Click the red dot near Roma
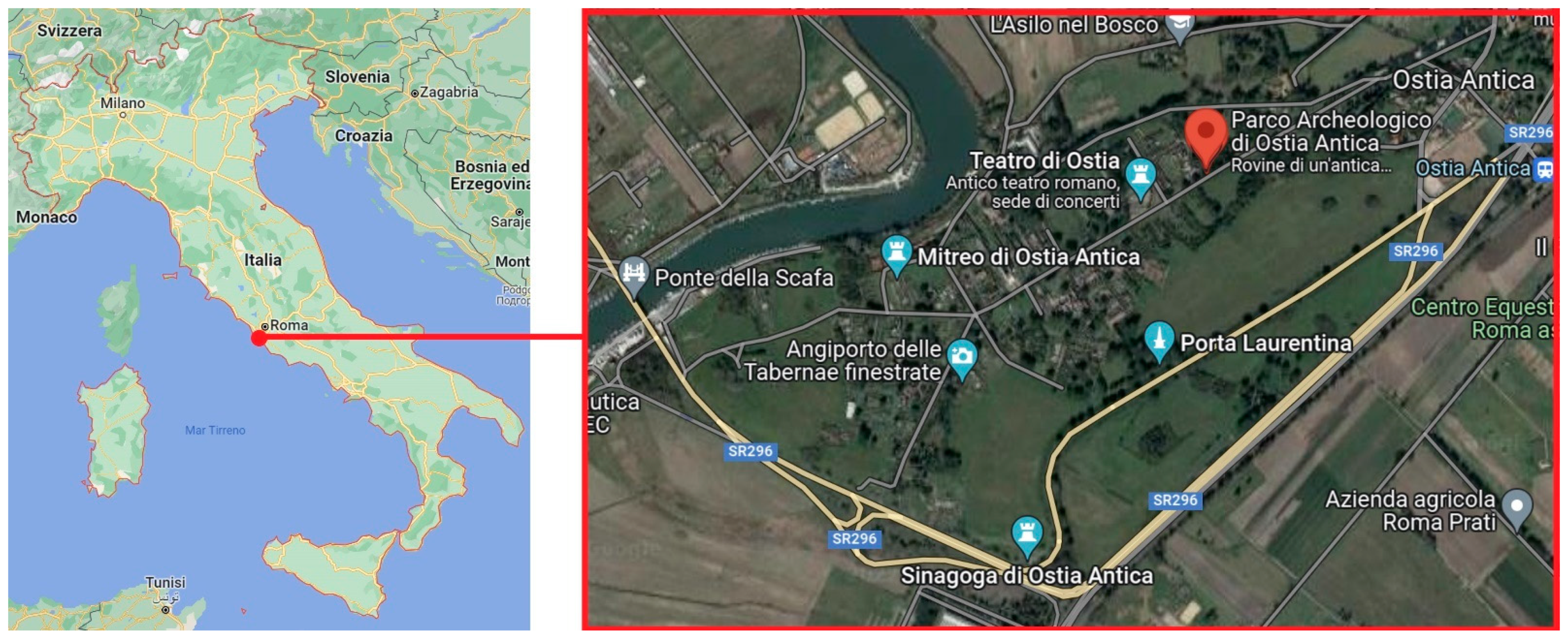Screen dimensions: 1568x639 click(259, 338)
